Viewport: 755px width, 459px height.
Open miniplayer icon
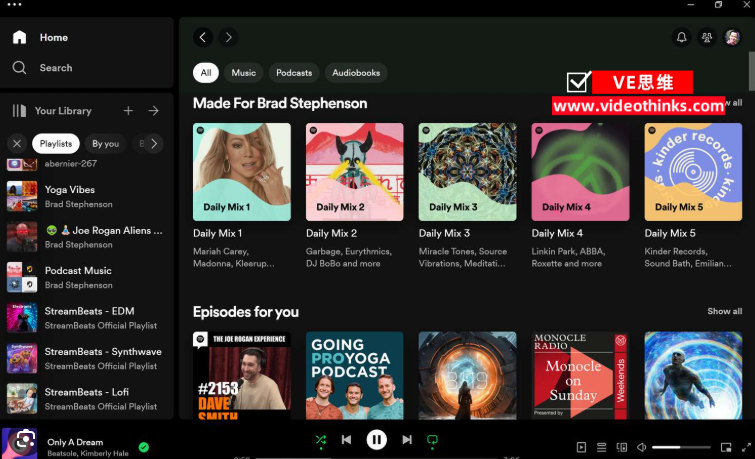click(726, 447)
